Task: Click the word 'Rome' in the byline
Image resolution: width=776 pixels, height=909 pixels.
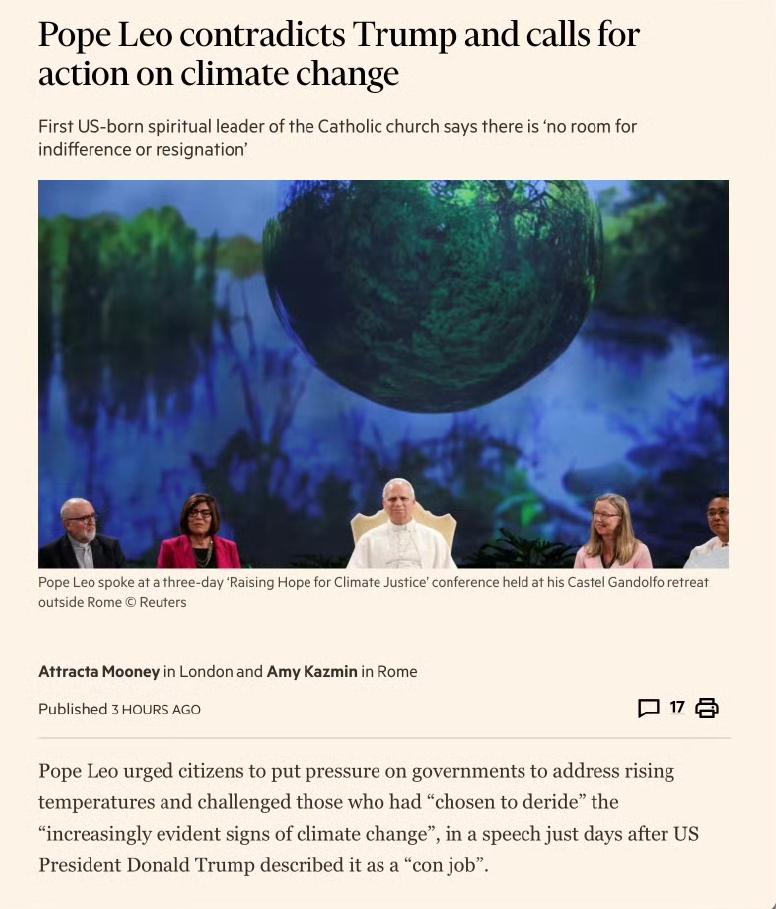Action: click(x=397, y=671)
